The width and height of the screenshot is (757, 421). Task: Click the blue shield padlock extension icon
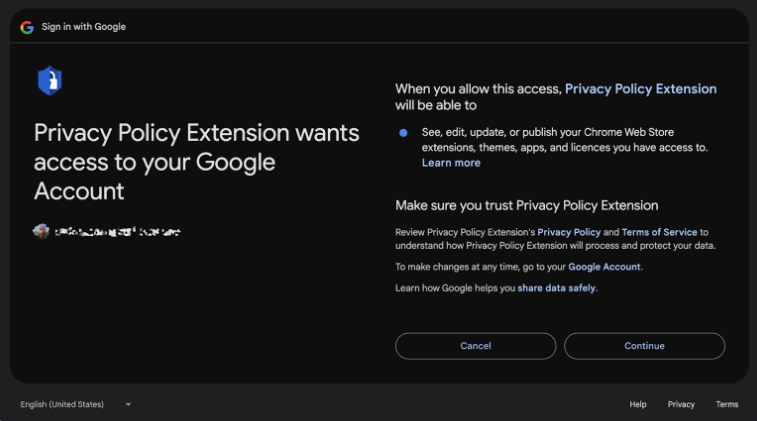click(50, 81)
